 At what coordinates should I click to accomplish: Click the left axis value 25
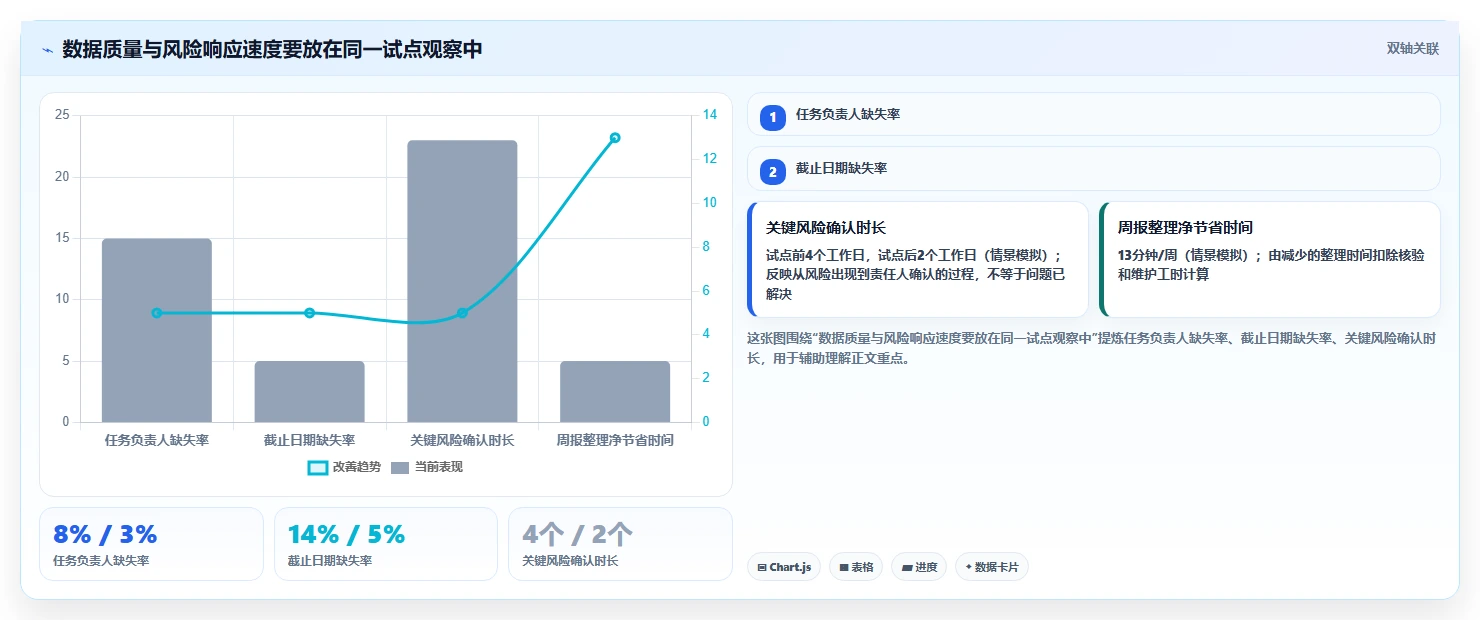pyautogui.click(x=62, y=115)
